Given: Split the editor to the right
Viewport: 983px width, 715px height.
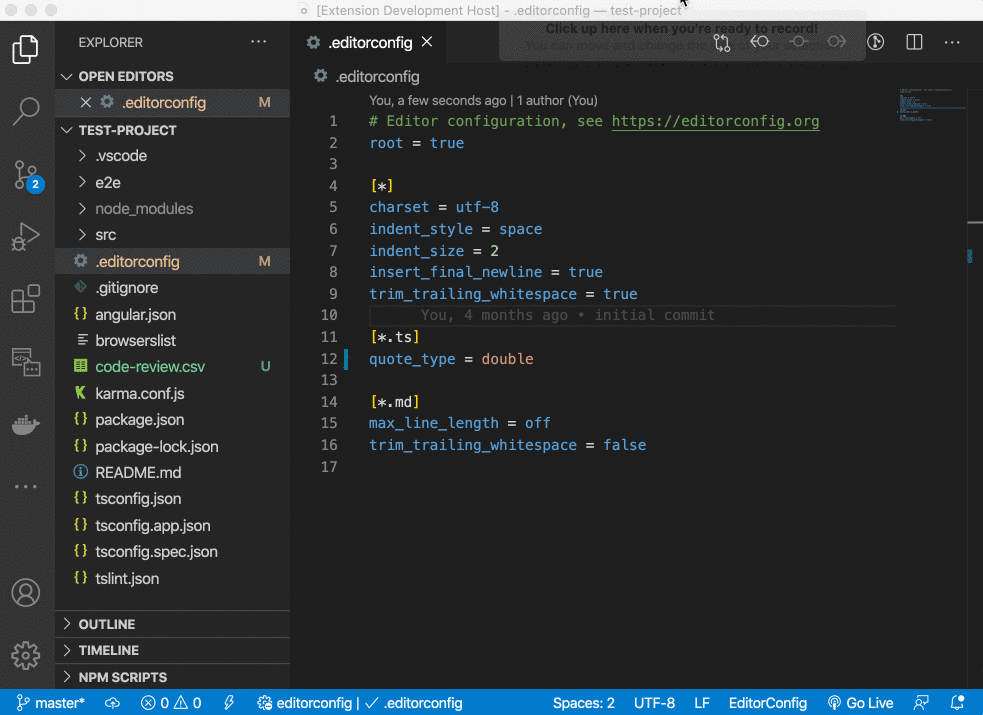Looking at the screenshot, I should (x=915, y=42).
